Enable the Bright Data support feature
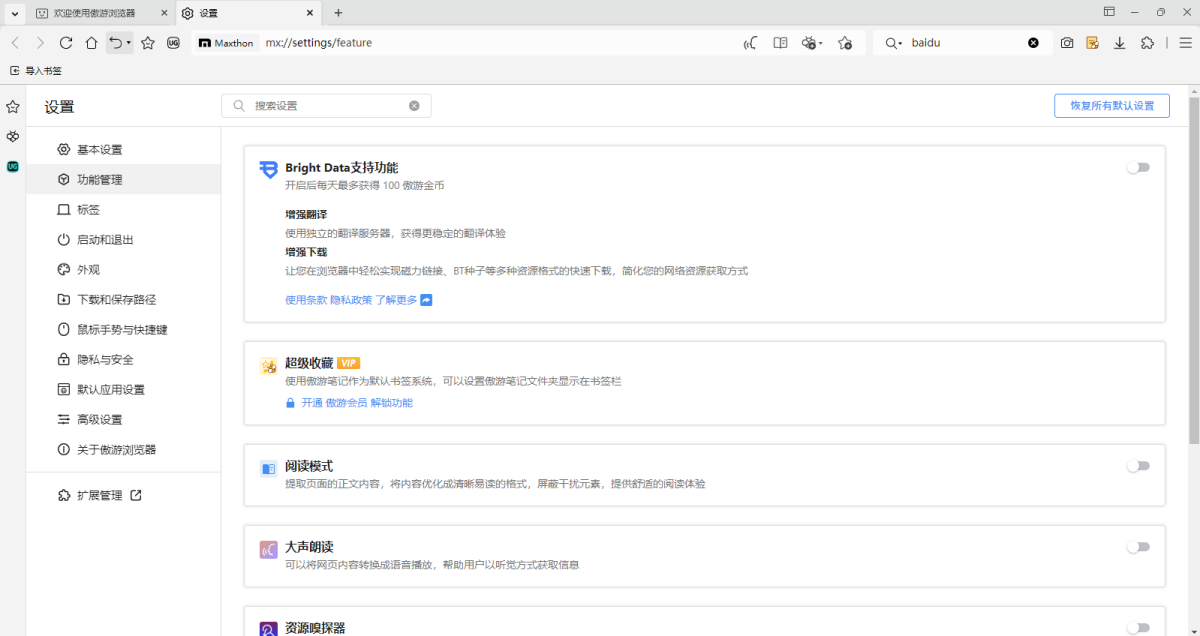This screenshot has width=1200, height=636. (x=1138, y=167)
